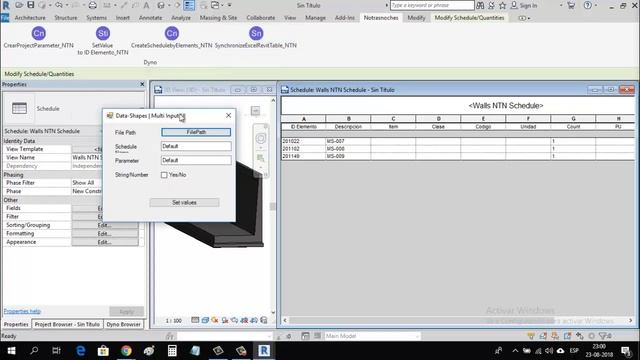Select cell 201022 in the Walls schedule
Viewport: 640px width, 360px height.
point(303,141)
